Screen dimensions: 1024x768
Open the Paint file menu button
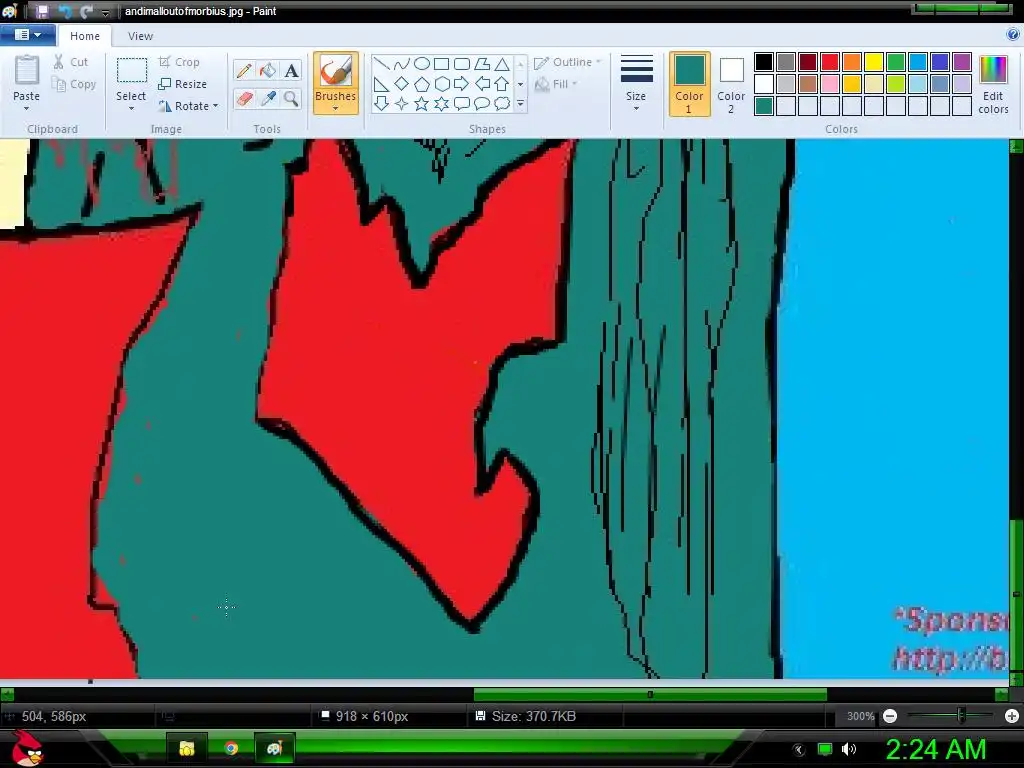27,35
